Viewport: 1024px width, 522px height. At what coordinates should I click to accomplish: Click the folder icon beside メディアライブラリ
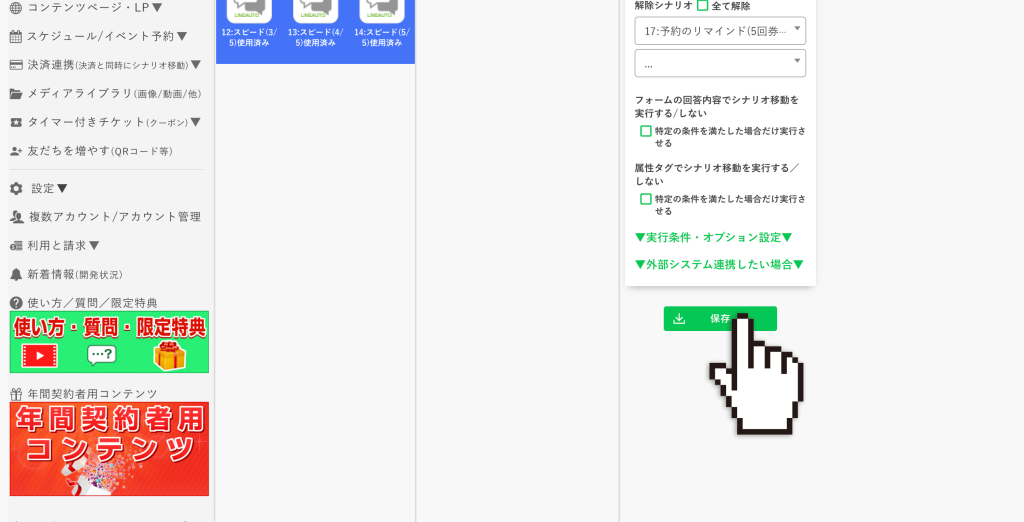pos(16,93)
